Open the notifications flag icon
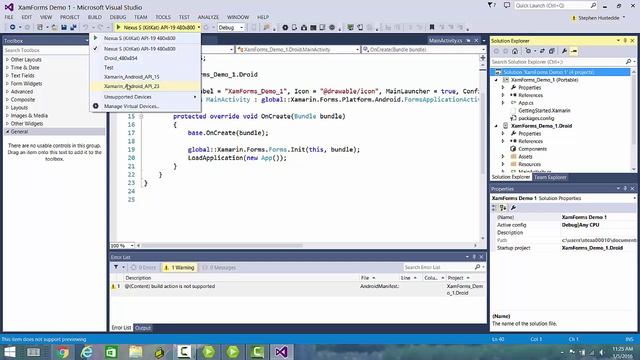This screenshot has width=640, height=360. (490, 5)
